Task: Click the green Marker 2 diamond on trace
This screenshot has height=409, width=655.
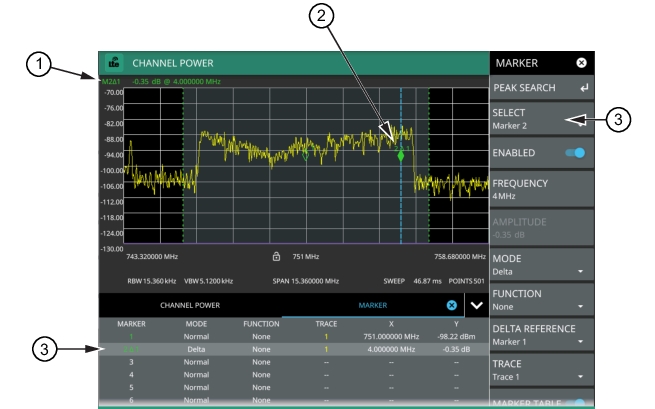Action: click(x=401, y=156)
